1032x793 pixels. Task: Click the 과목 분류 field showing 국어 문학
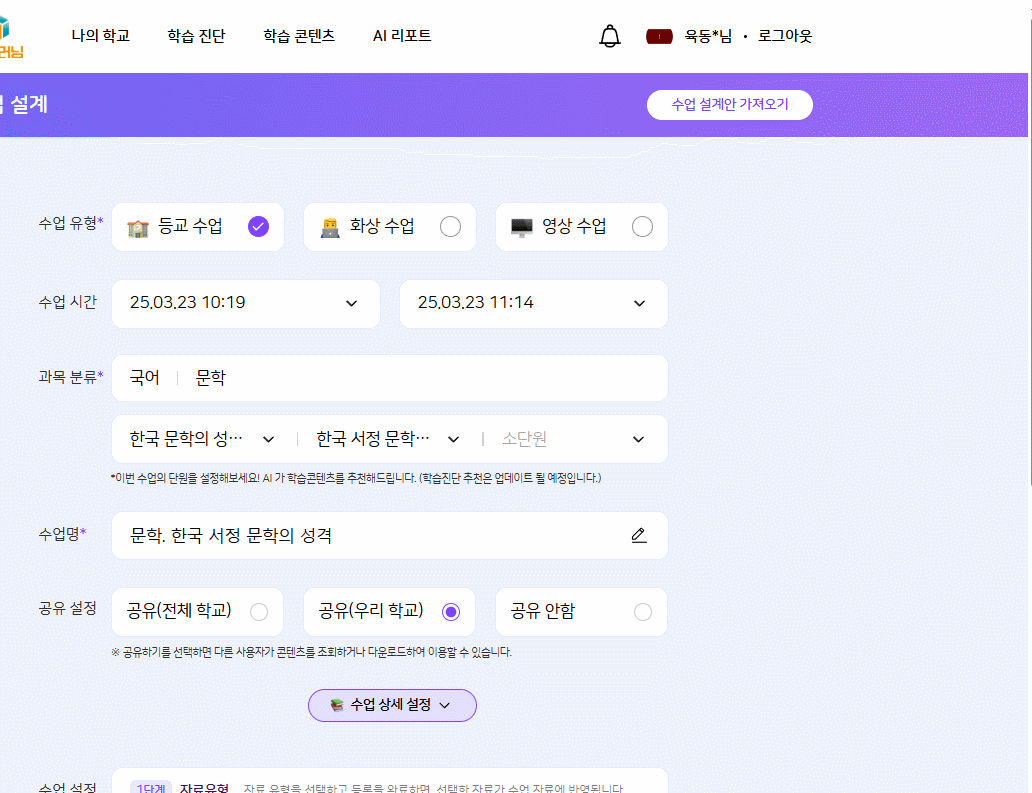tap(390, 378)
